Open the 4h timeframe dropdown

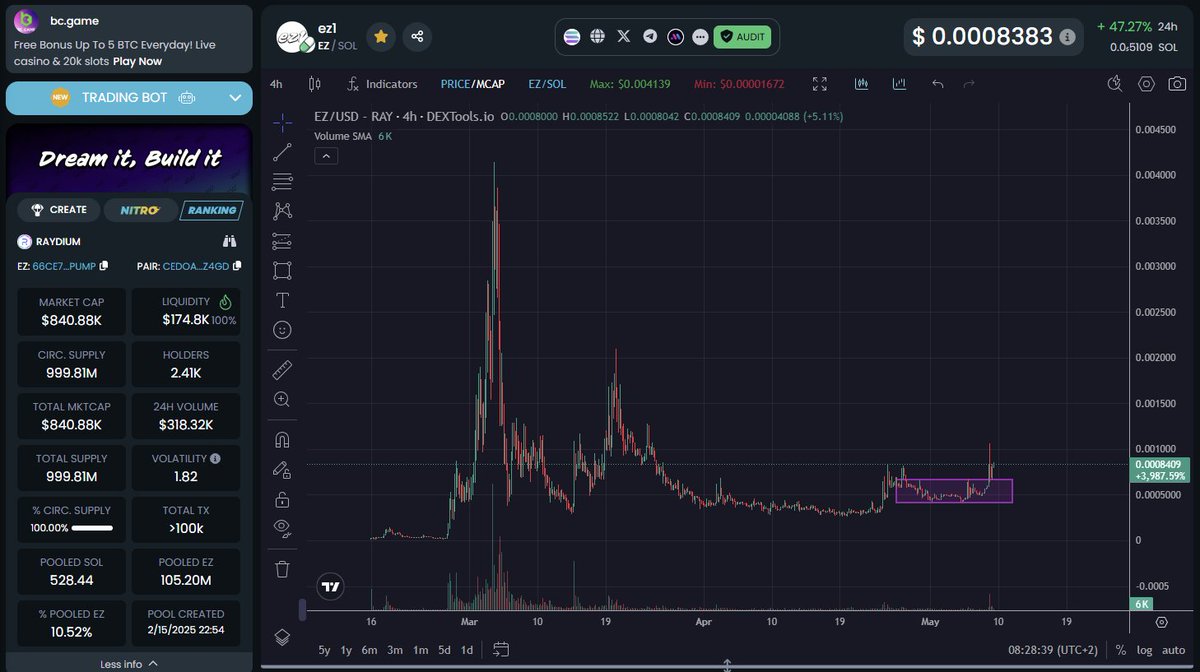276,84
